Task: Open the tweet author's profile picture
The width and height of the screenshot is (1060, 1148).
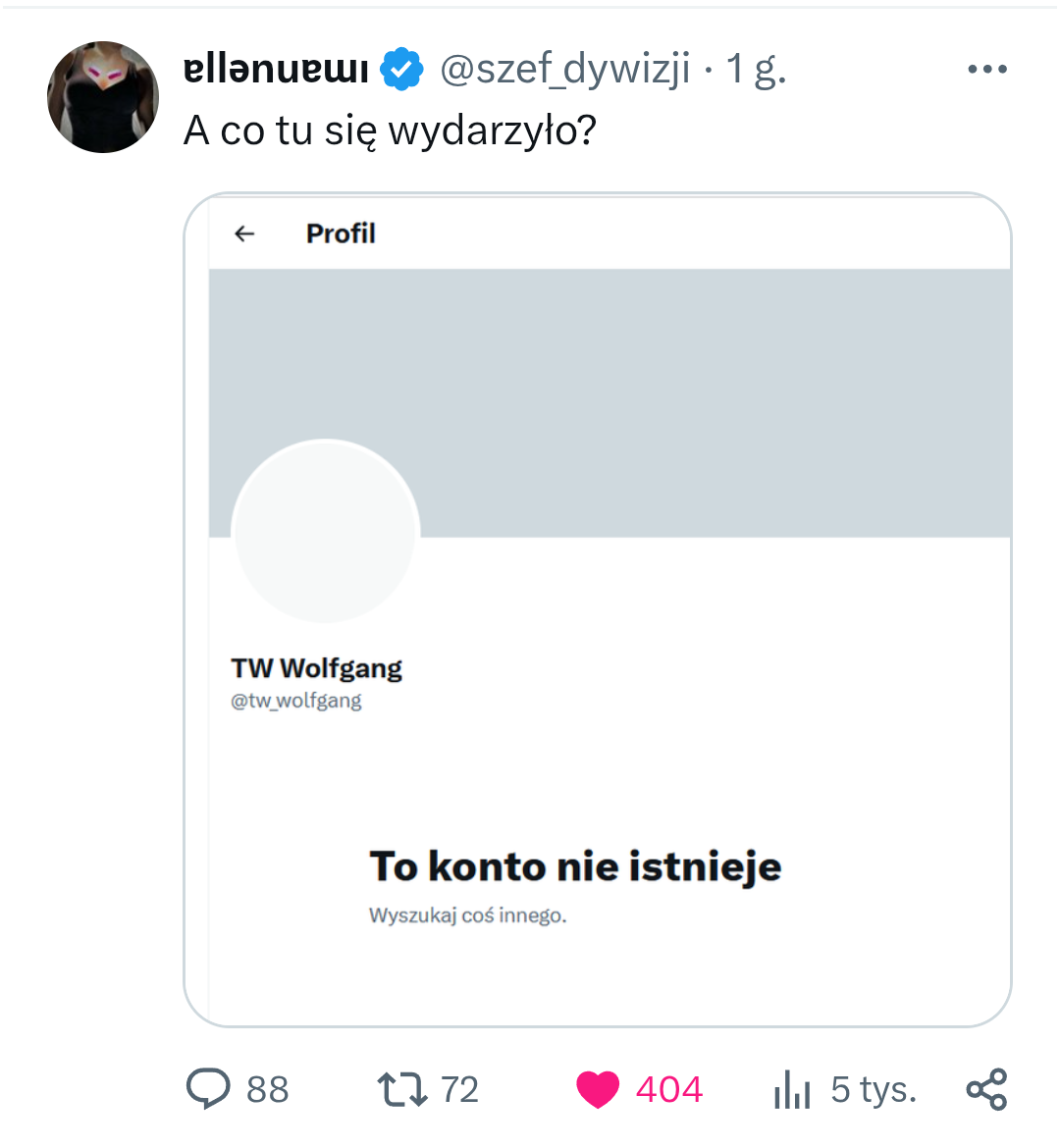Action: tap(103, 97)
